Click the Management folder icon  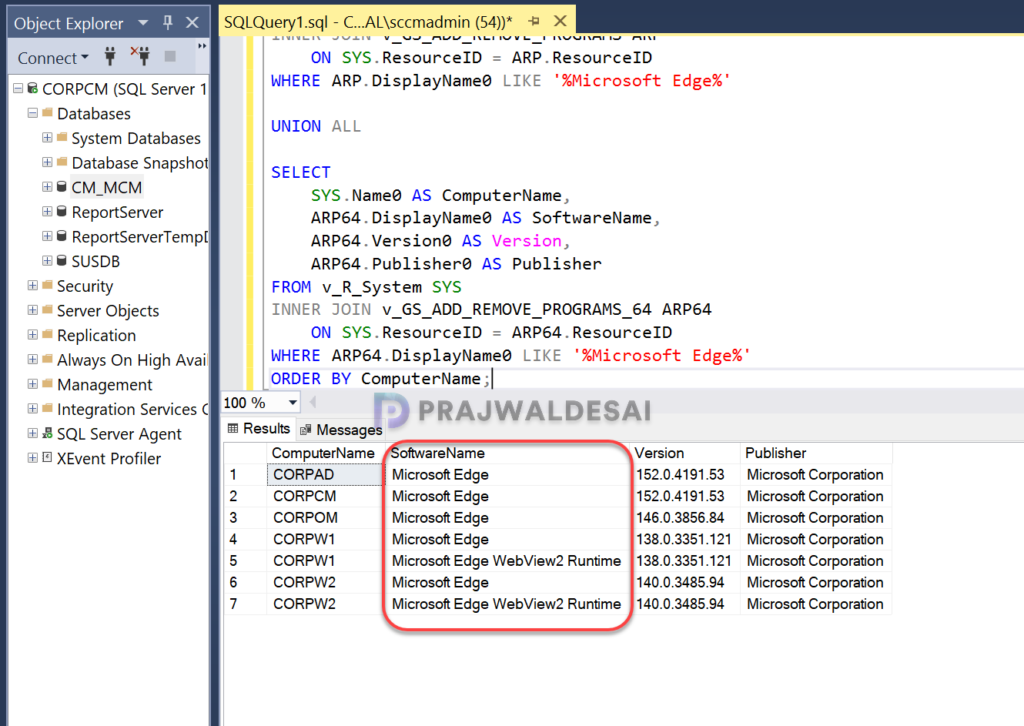click(x=47, y=384)
